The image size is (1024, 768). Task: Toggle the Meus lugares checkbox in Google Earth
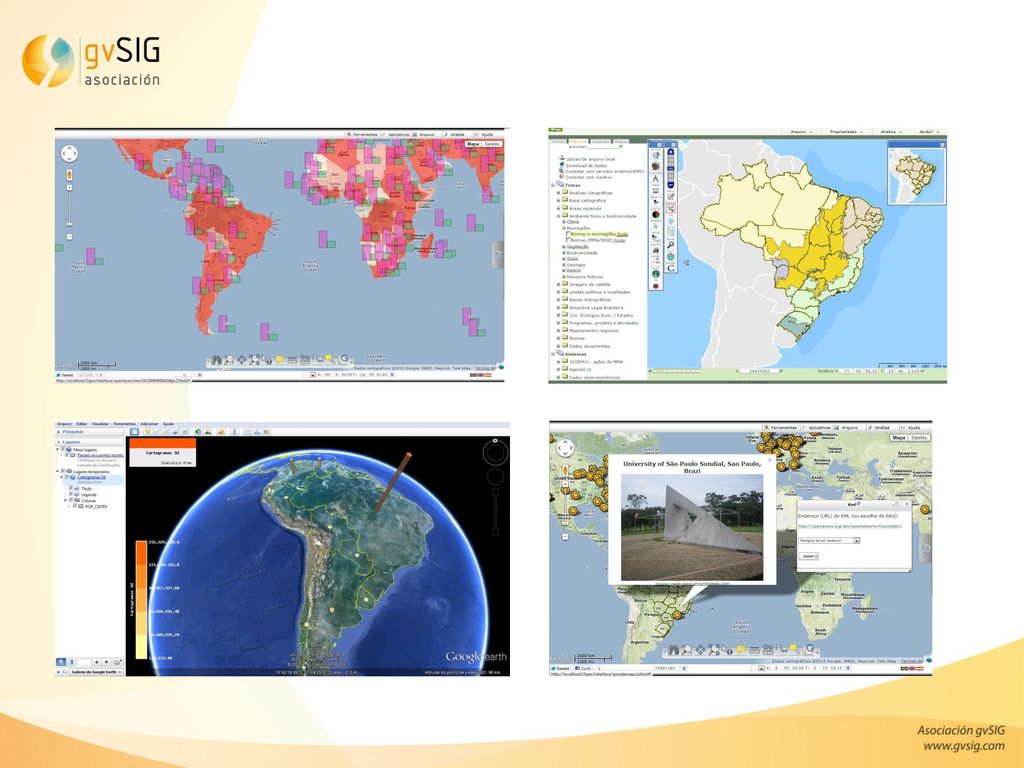coord(63,449)
